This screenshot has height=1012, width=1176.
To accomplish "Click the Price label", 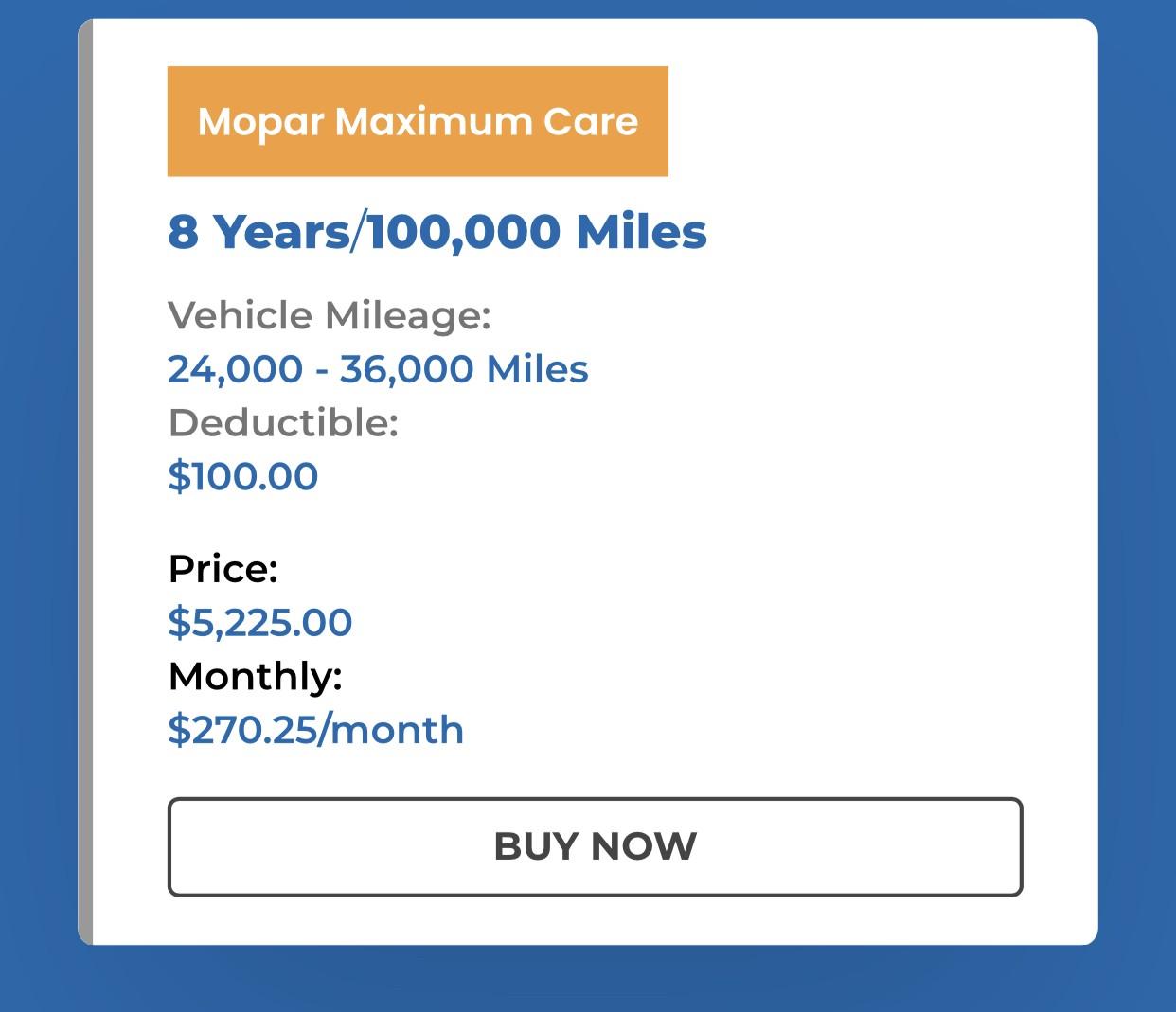I will click(223, 569).
